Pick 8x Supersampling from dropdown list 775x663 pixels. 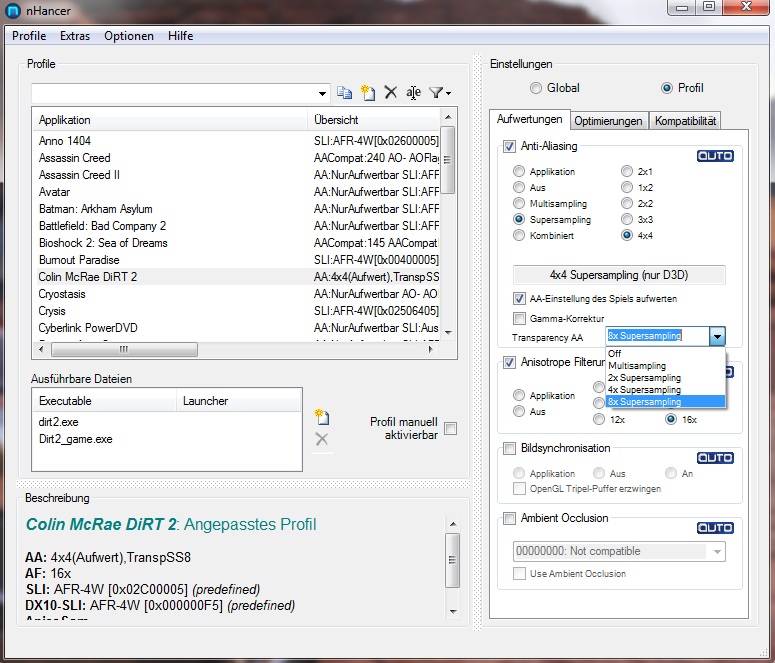point(665,401)
